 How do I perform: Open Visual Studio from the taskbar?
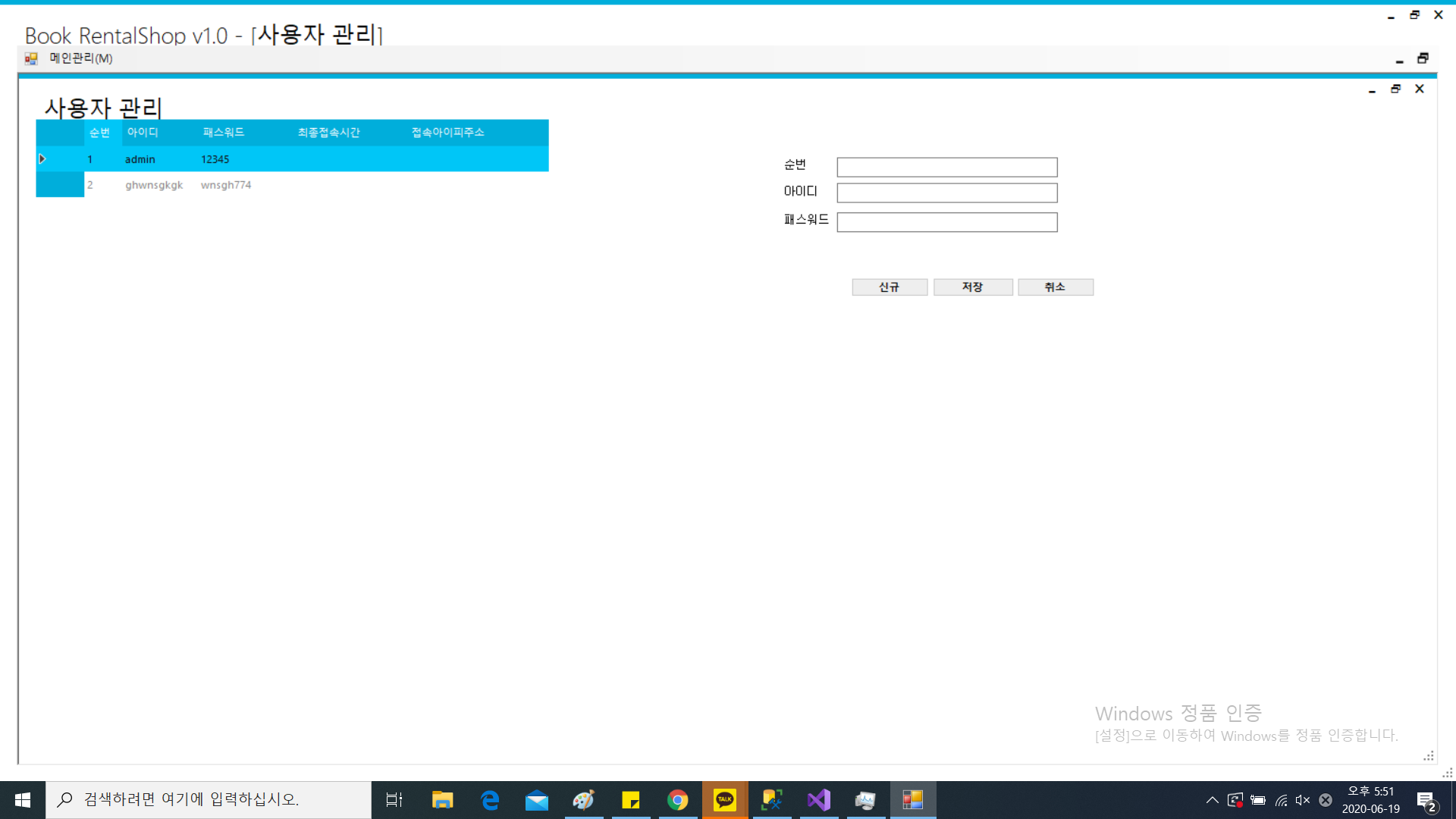click(x=819, y=799)
